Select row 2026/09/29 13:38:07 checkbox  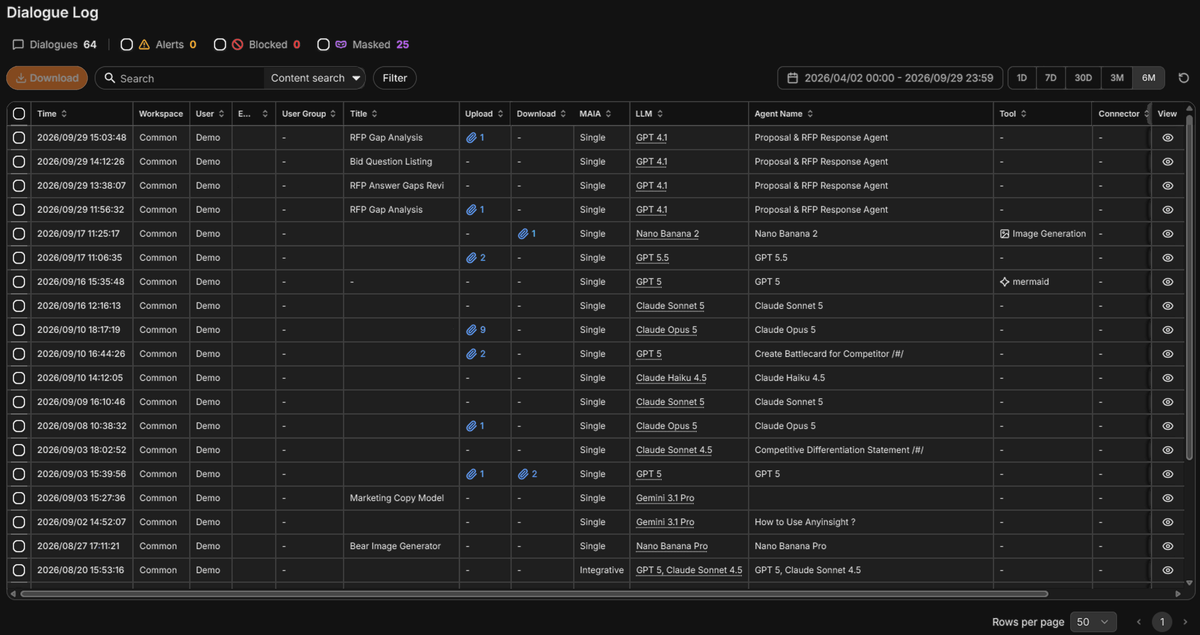click(x=19, y=186)
